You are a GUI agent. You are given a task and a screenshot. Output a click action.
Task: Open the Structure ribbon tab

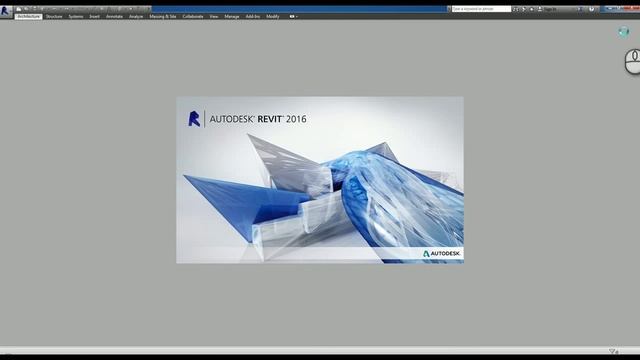(x=54, y=17)
